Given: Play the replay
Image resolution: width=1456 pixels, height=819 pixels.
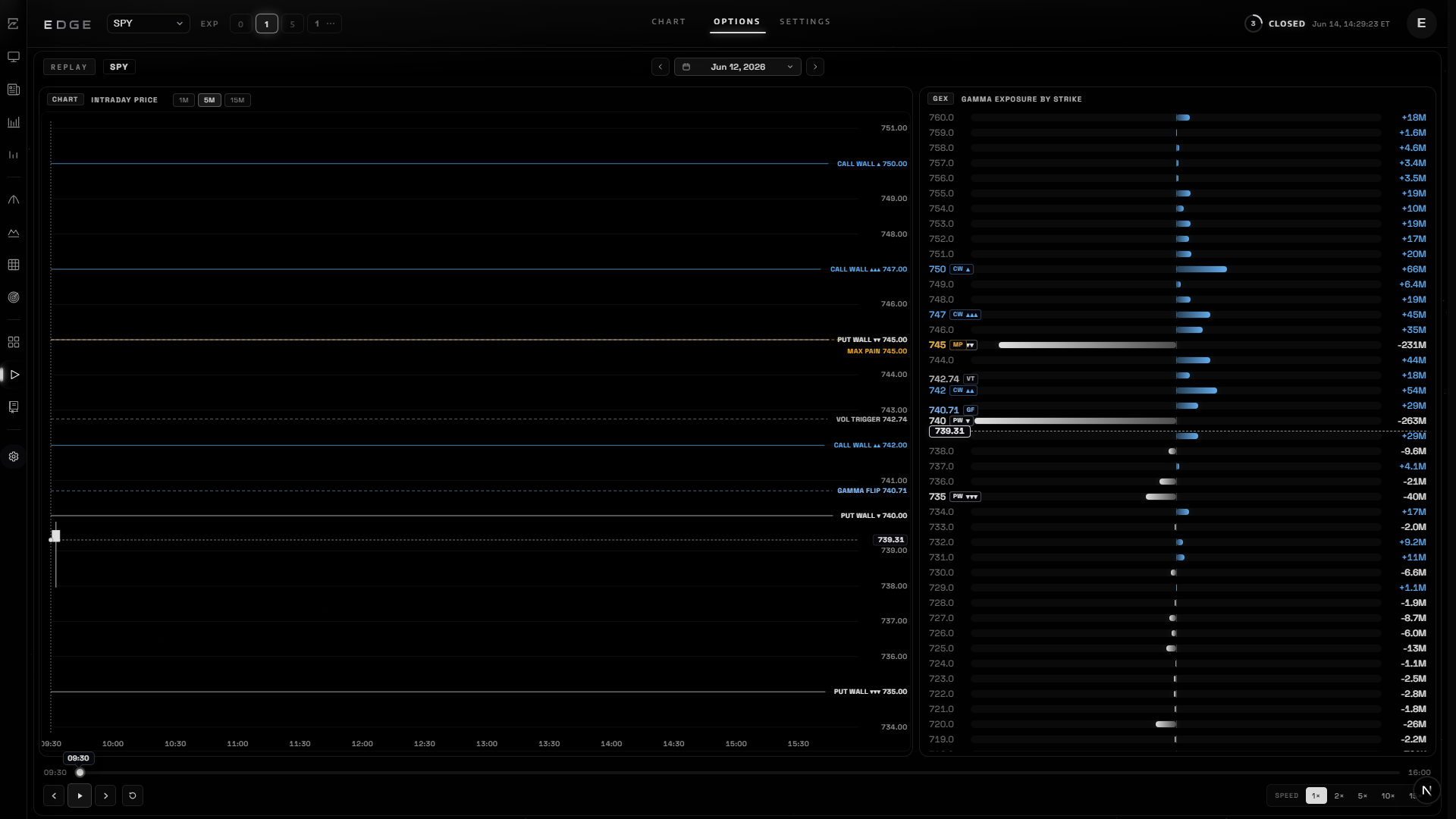Looking at the screenshot, I should 80,795.
